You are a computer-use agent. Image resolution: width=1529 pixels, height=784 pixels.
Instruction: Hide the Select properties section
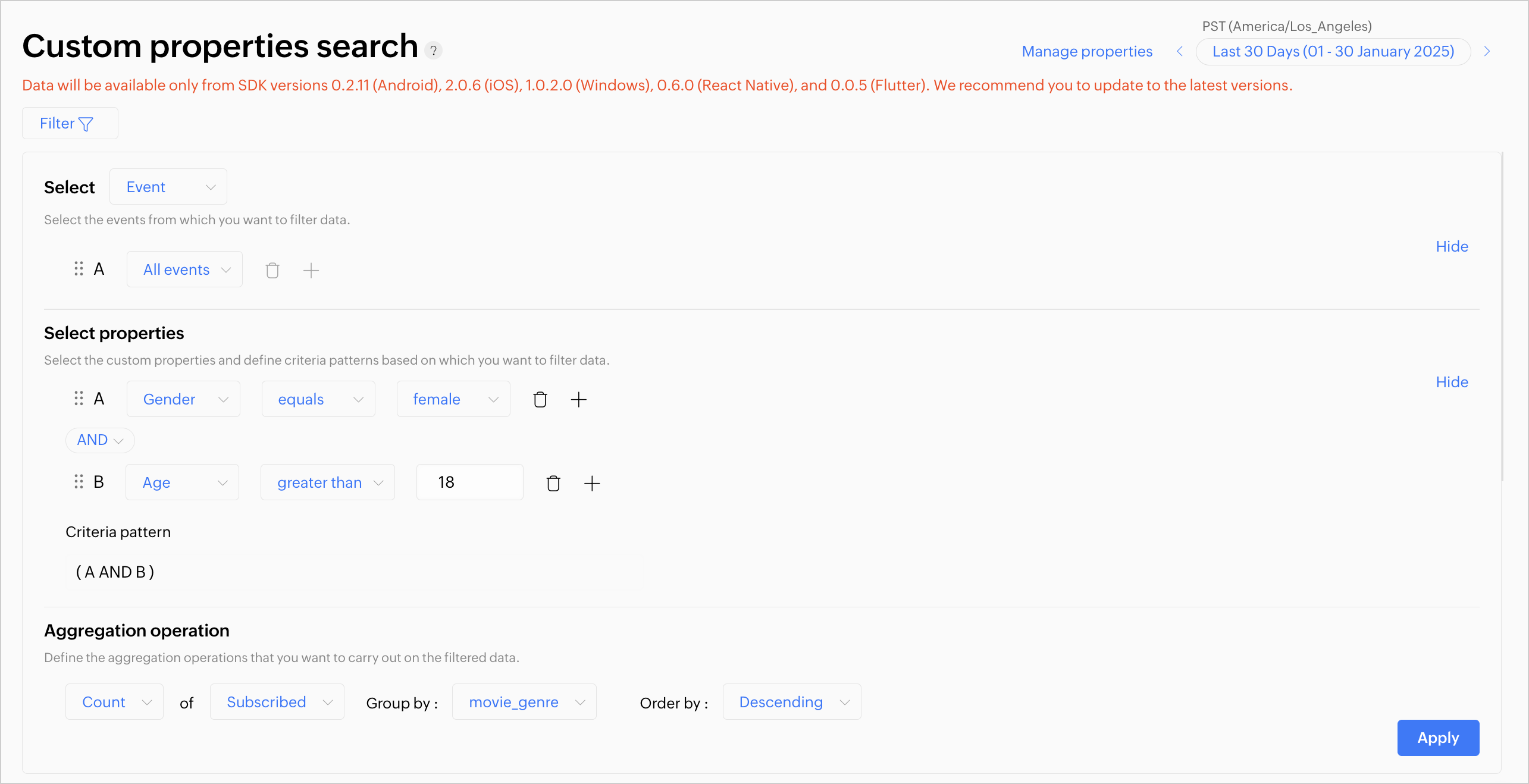pyautogui.click(x=1452, y=382)
